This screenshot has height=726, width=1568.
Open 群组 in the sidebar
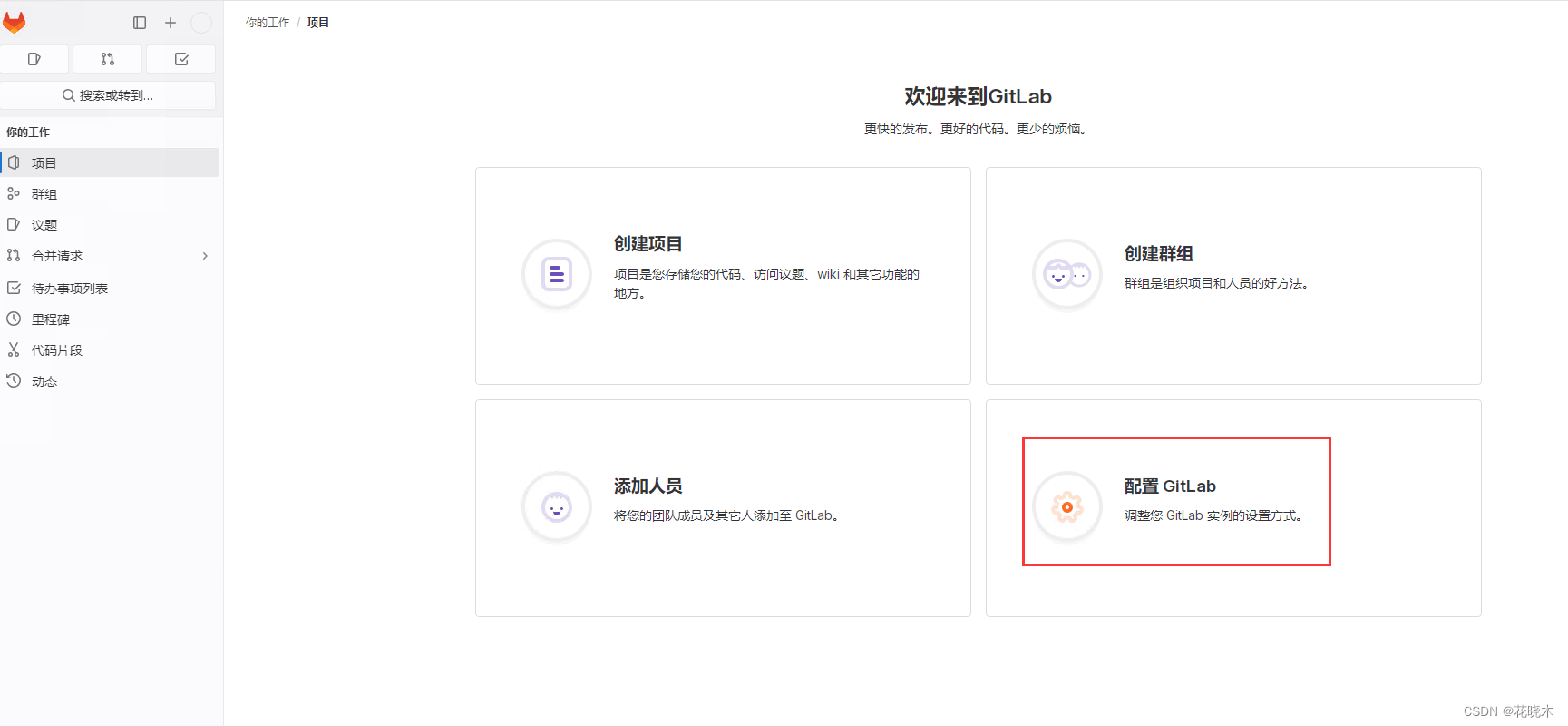coord(110,193)
